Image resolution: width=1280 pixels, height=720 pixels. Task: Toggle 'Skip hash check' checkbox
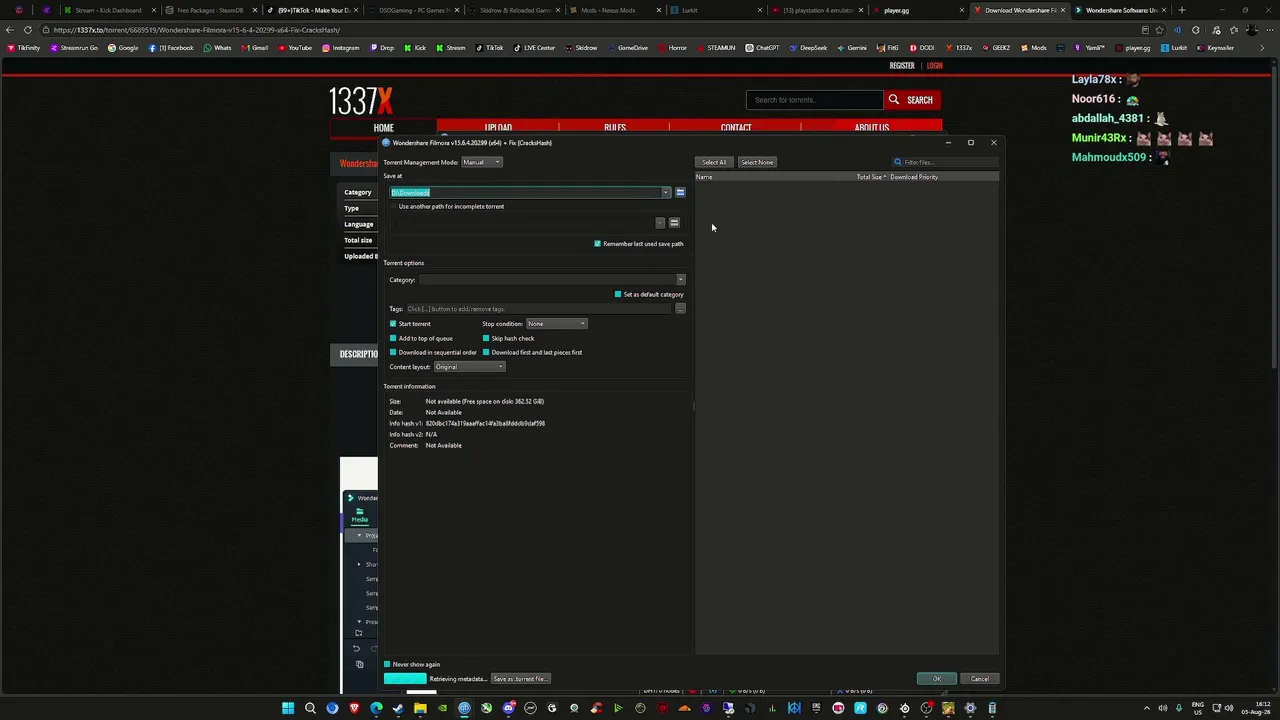486,338
